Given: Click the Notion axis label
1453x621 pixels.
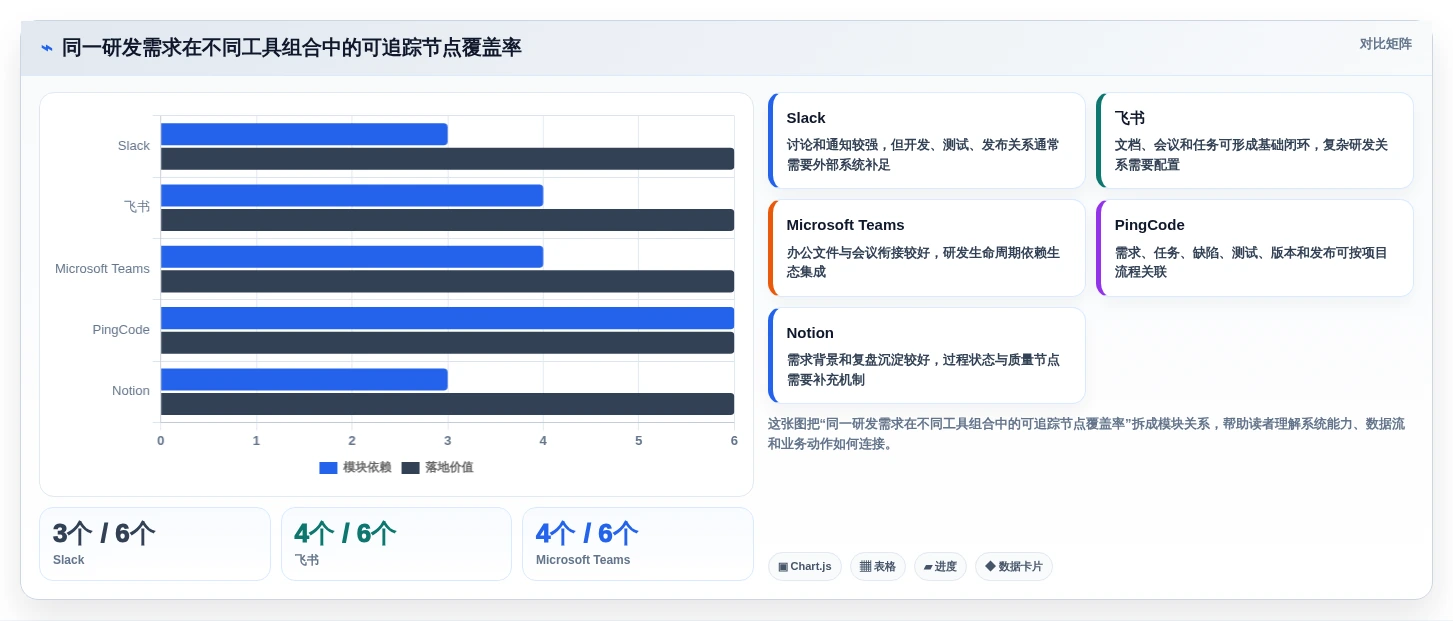Looking at the screenshot, I should pyautogui.click(x=131, y=391).
